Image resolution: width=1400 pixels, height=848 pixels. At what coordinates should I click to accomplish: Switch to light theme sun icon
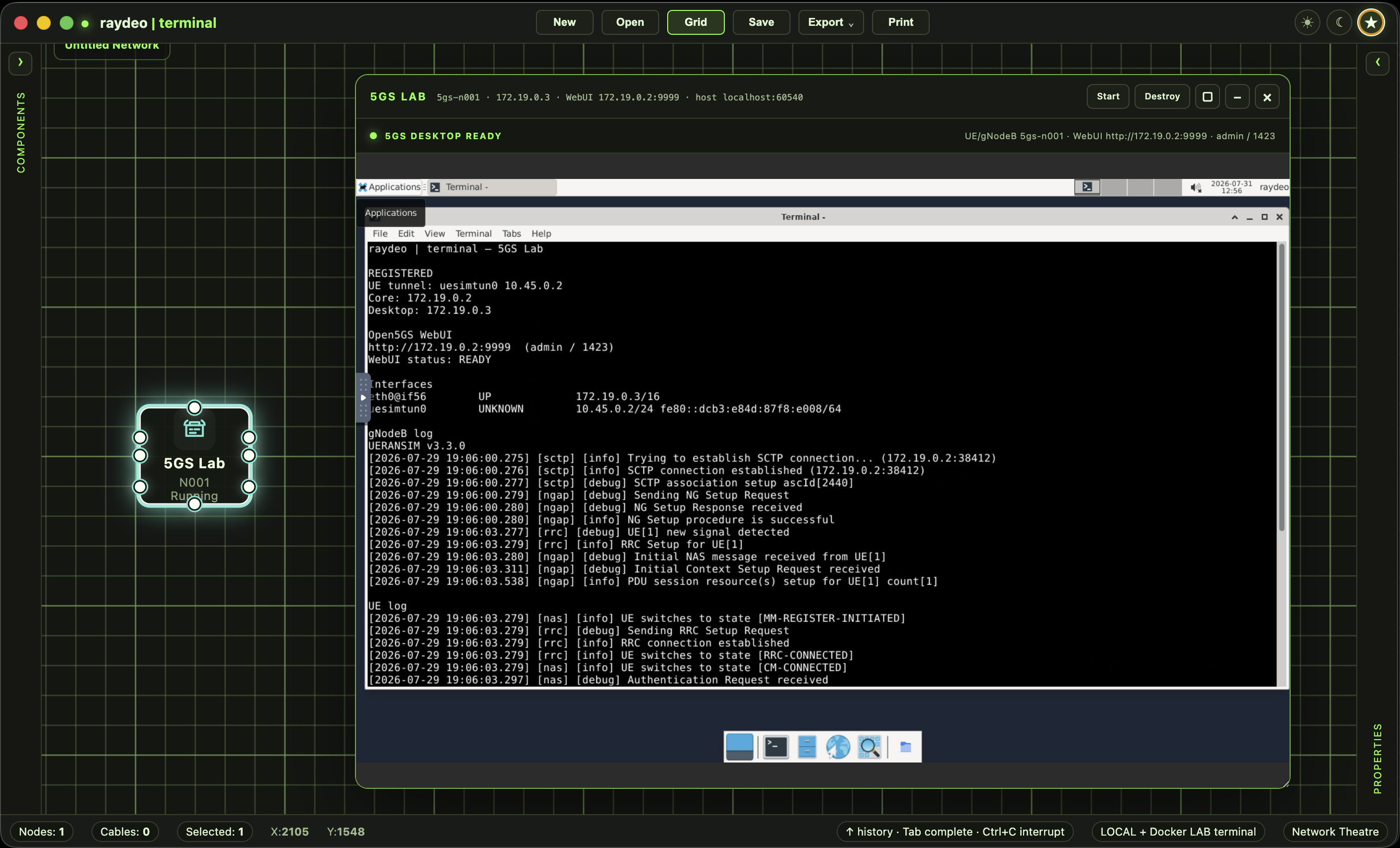coord(1308,23)
